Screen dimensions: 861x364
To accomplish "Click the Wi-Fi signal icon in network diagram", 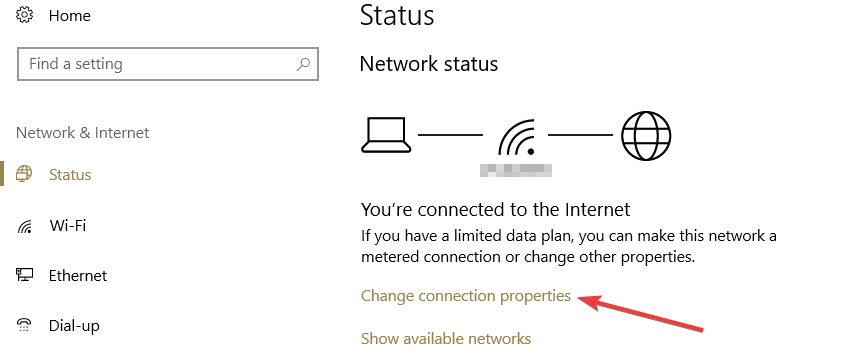I will (x=516, y=137).
